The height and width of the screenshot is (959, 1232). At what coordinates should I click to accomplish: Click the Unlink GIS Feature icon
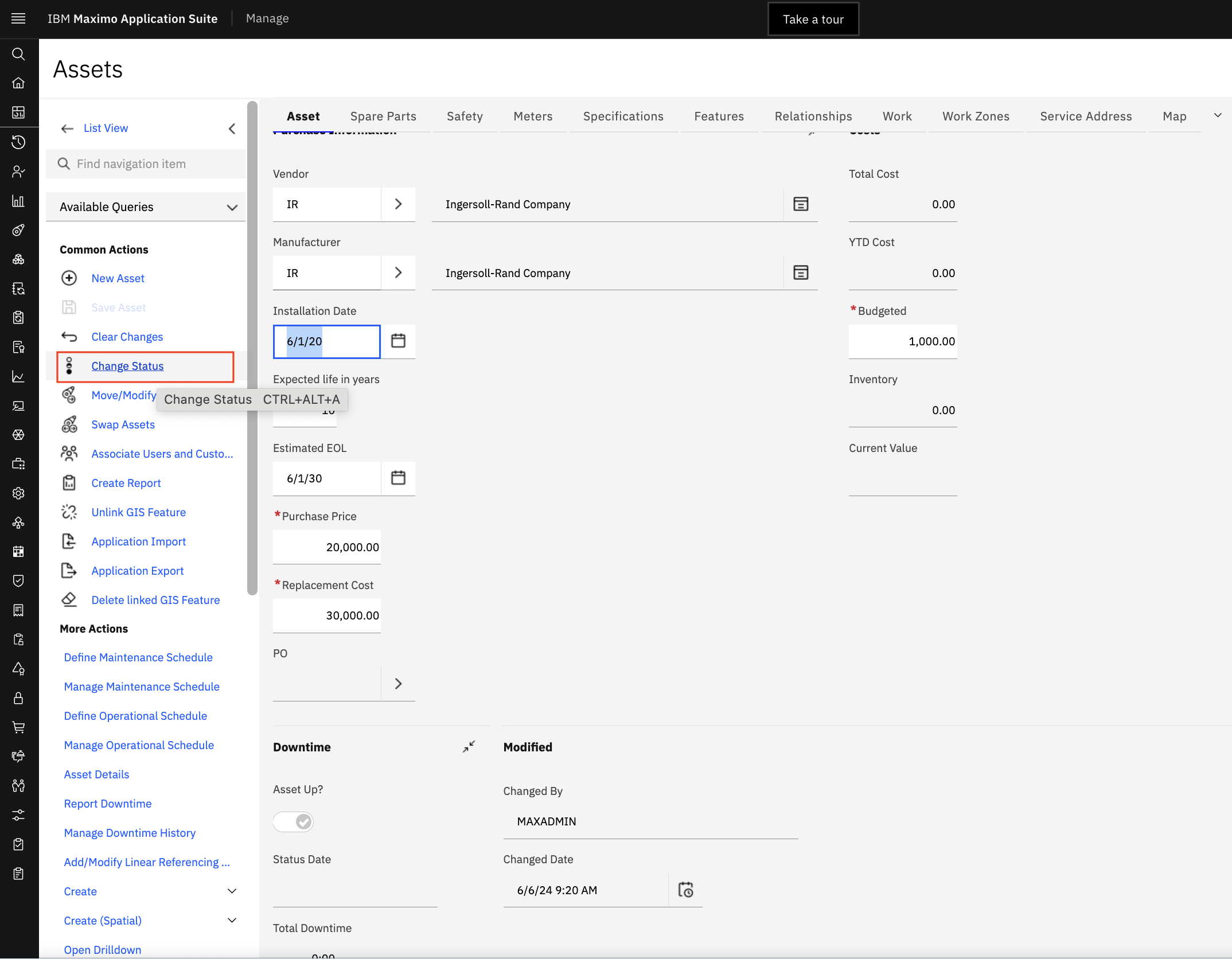[x=69, y=512]
